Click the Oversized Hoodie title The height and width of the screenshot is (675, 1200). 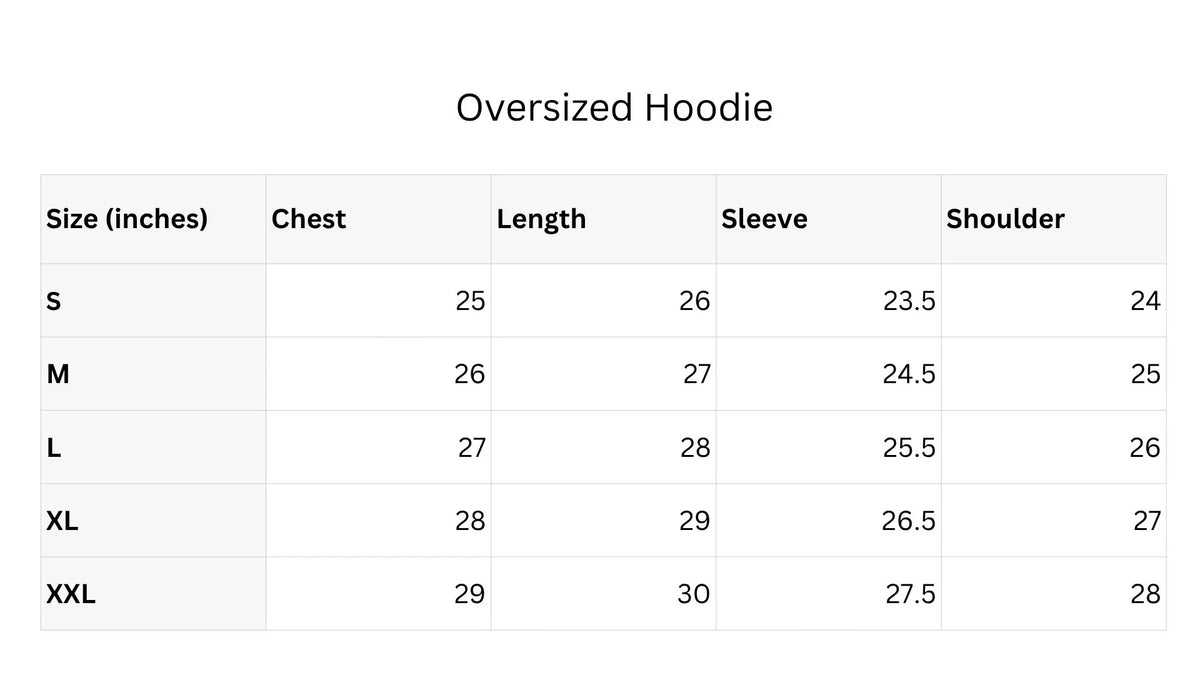click(x=614, y=107)
